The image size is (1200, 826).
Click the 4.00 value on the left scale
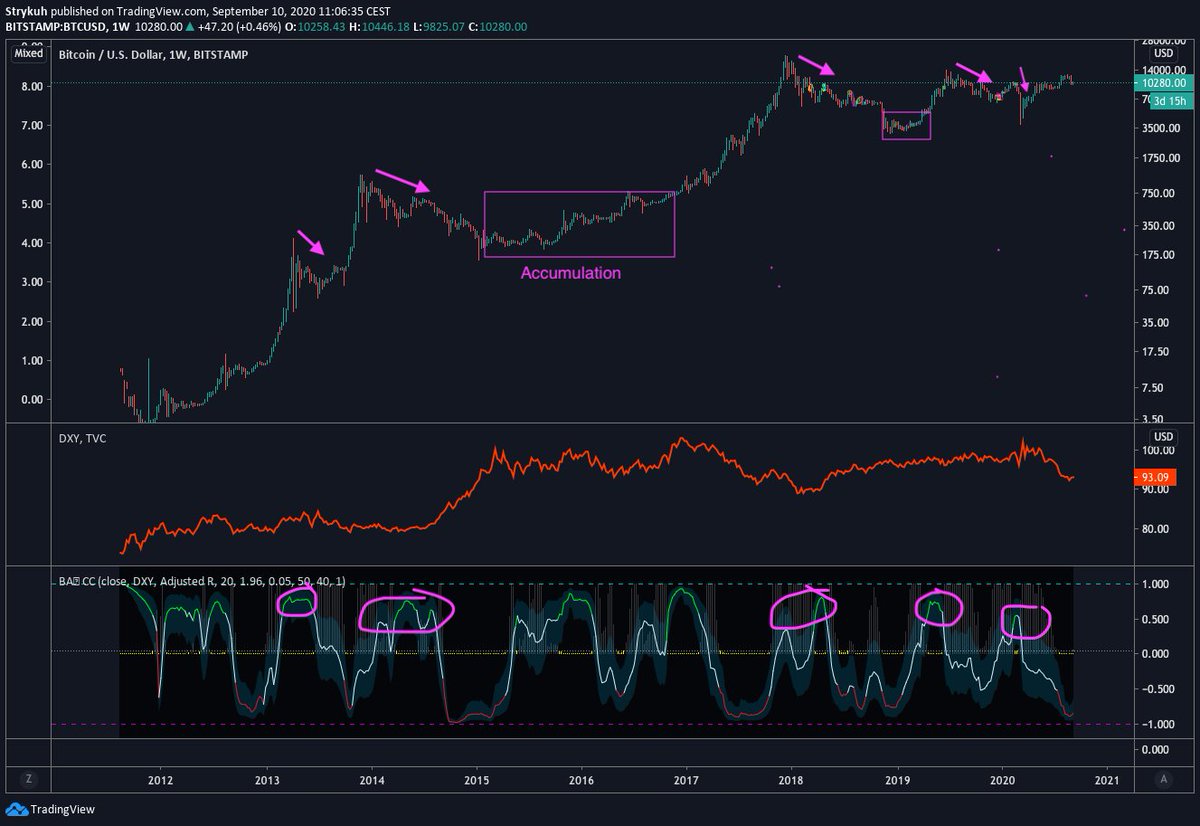pos(32,243)
